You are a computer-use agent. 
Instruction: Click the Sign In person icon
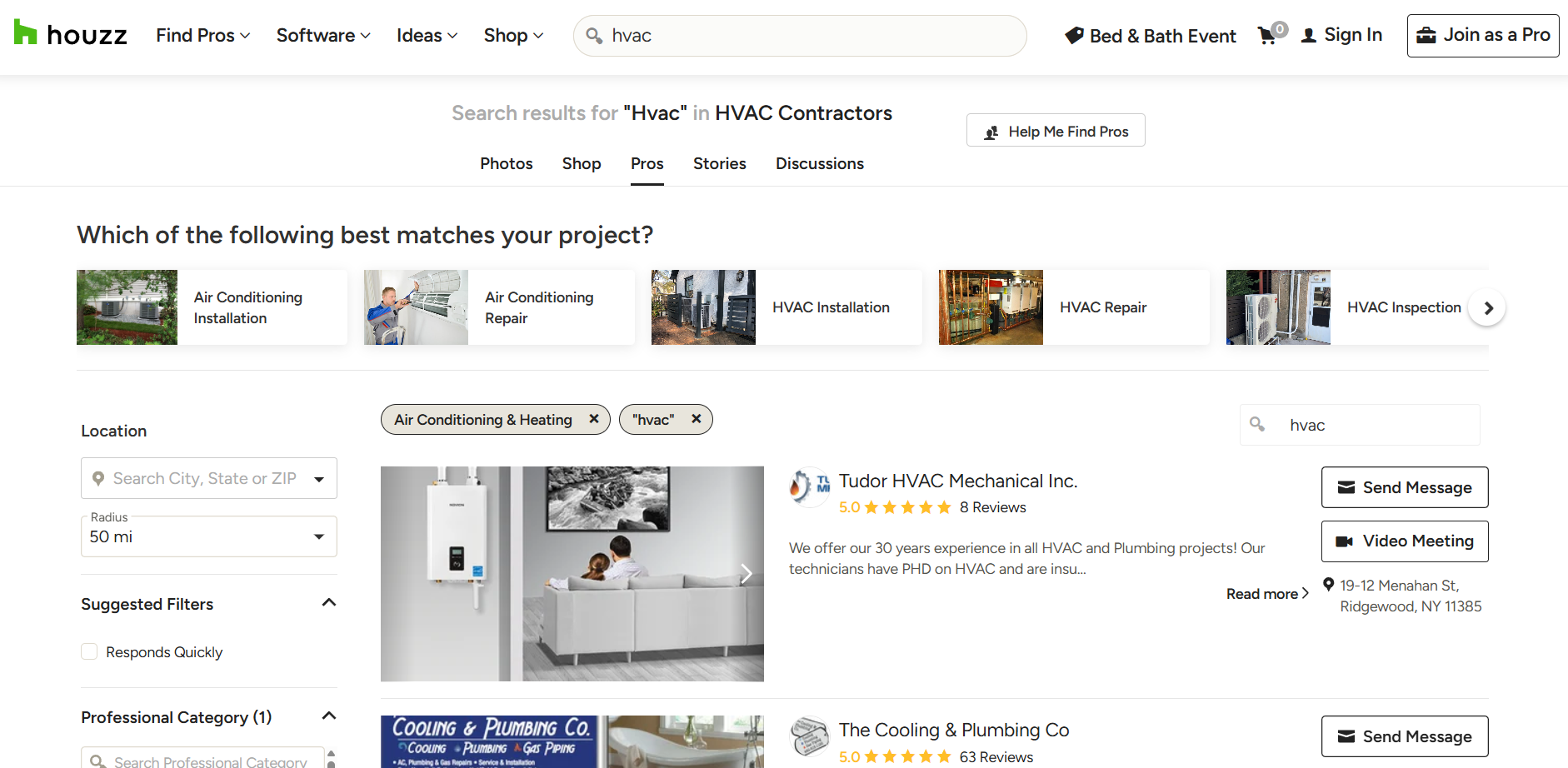point(1308,35)
